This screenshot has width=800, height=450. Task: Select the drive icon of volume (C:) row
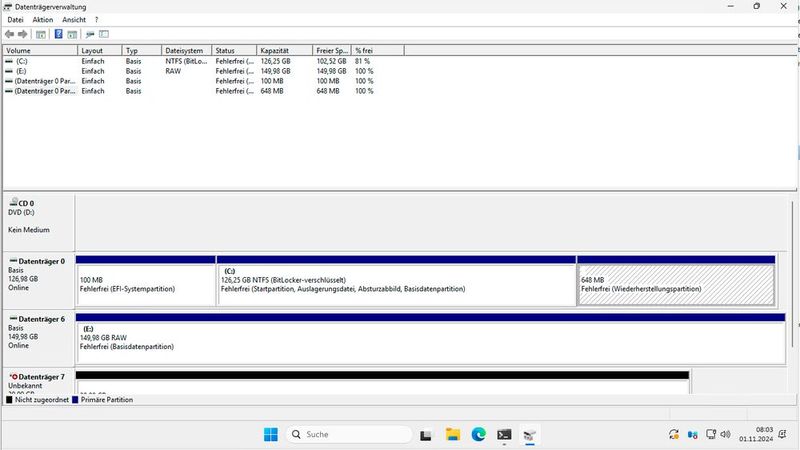click(x=9, y=61)
